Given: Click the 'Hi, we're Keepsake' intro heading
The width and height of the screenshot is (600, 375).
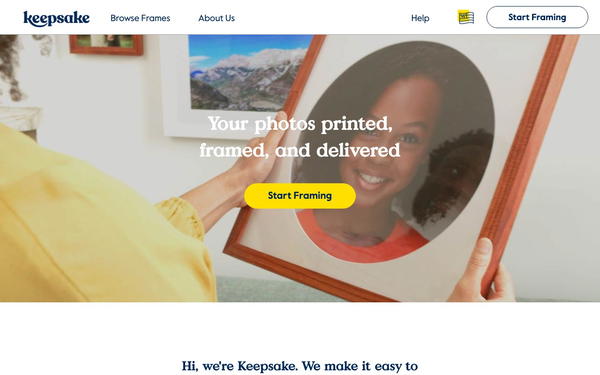Looking at the screenshot, I should 300,366.
